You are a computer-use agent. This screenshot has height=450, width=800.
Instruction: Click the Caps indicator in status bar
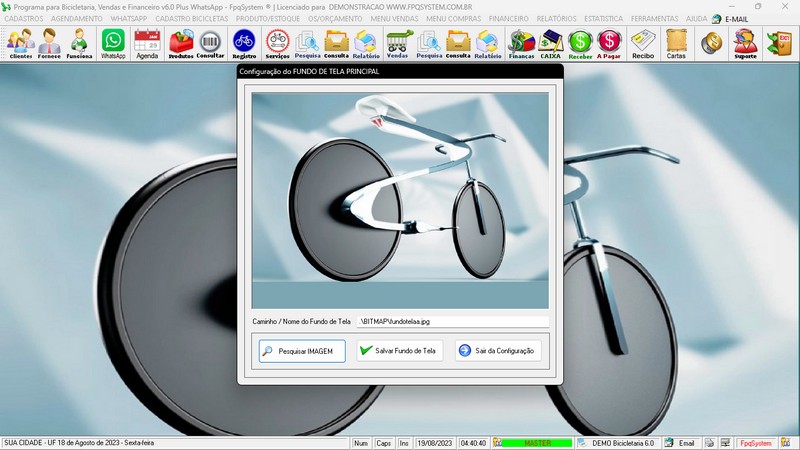[x=383, y=443]
